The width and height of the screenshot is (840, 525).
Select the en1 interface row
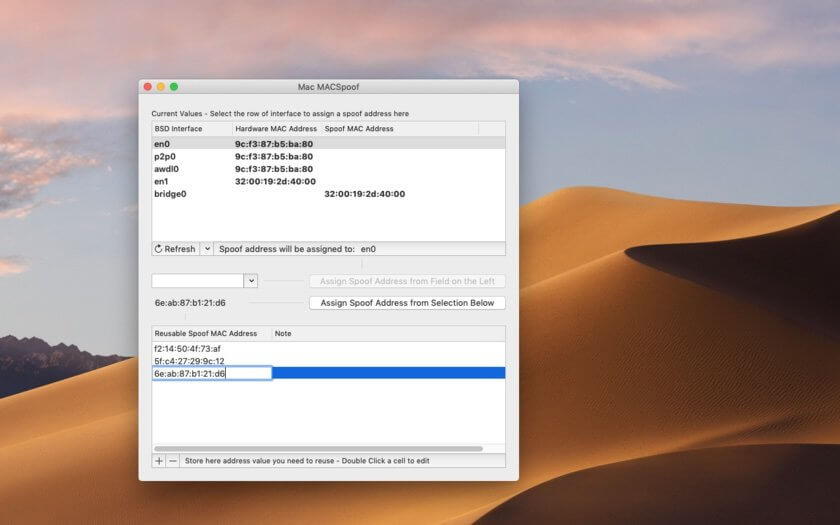tap(162, 182)
